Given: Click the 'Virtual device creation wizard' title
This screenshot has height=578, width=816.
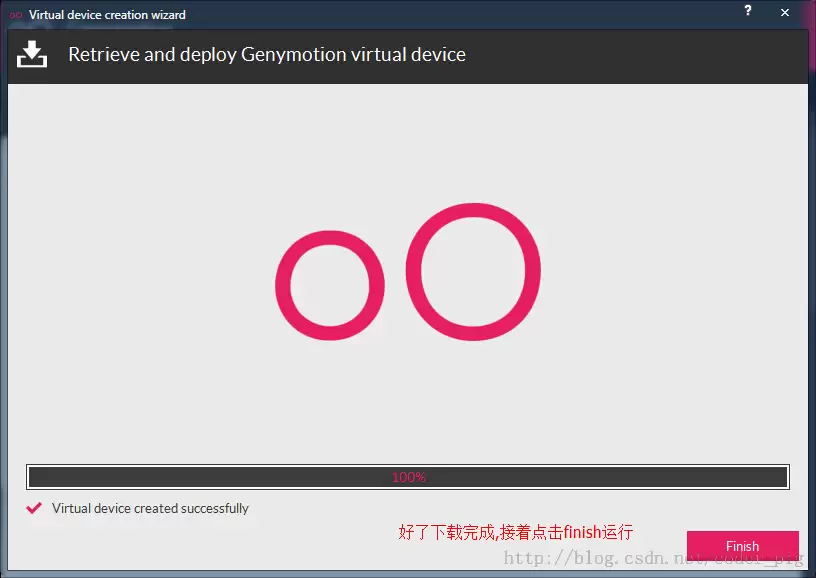Looking at the screenshot, I should 107,15.
